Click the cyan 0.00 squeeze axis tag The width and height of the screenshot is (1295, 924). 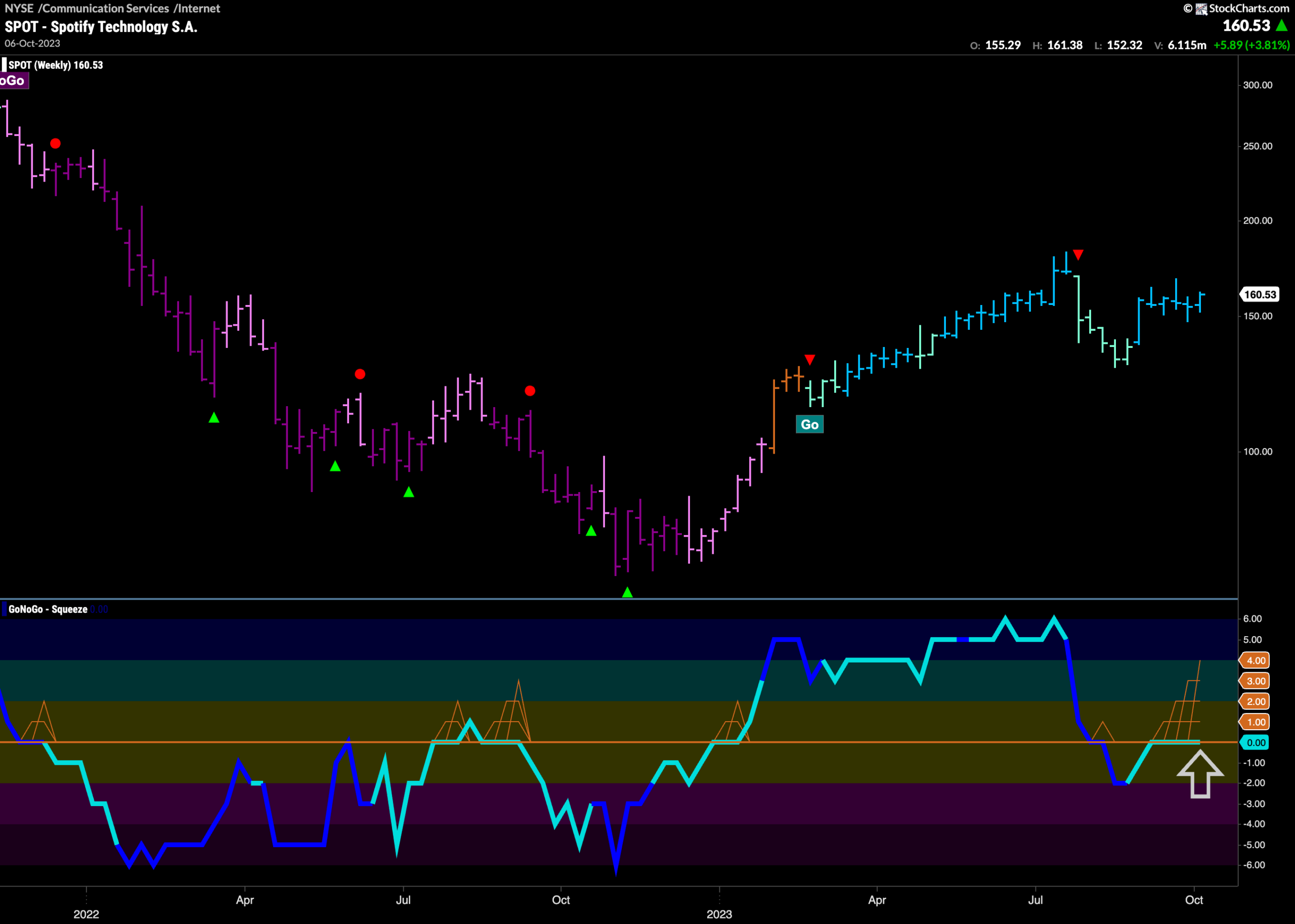[1255, 742]
